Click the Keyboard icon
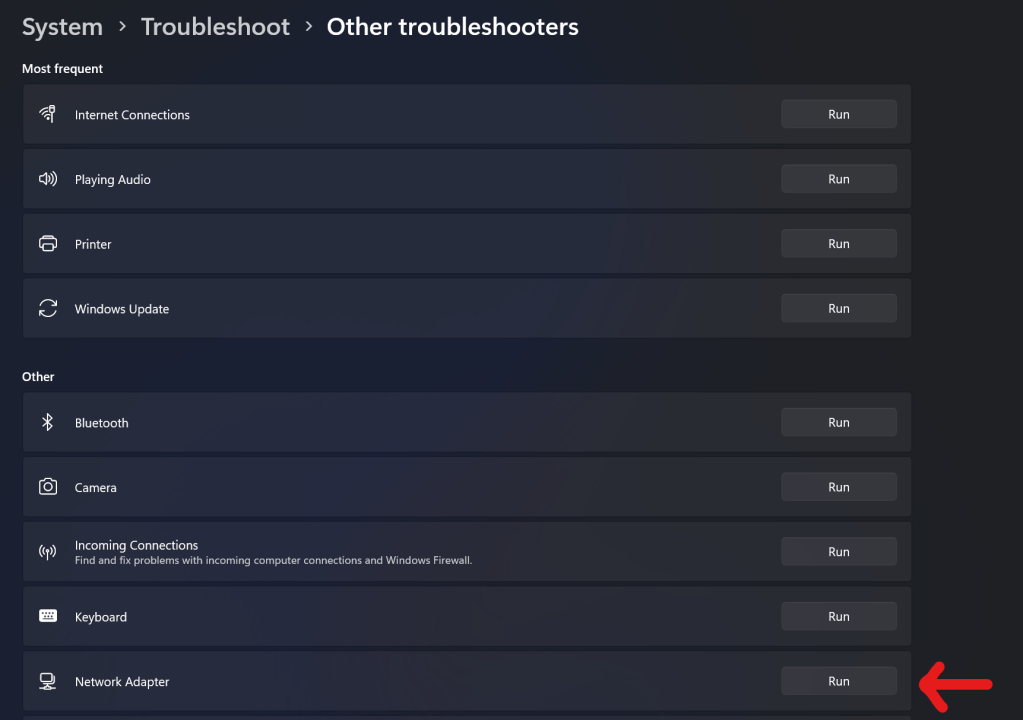 click(x=47, y=616)
